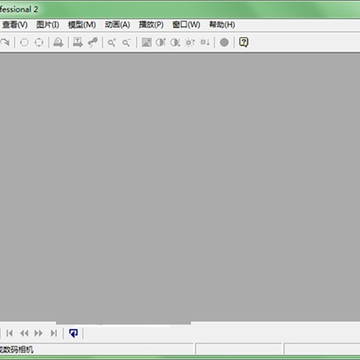Click the increase brightness sun icon

tap(190, 42)
